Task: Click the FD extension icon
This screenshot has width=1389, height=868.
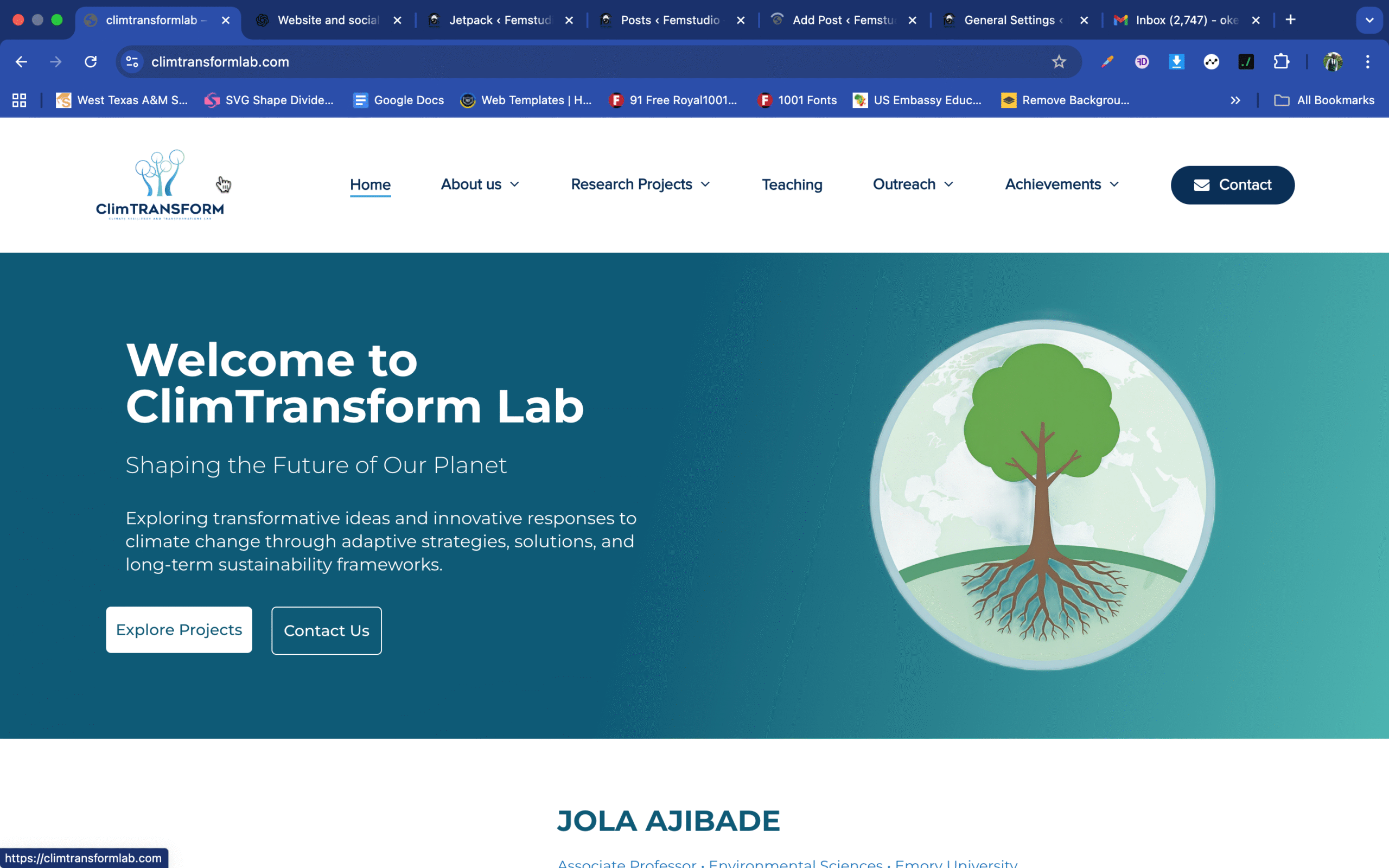Action: click(x=1142, y=61)
